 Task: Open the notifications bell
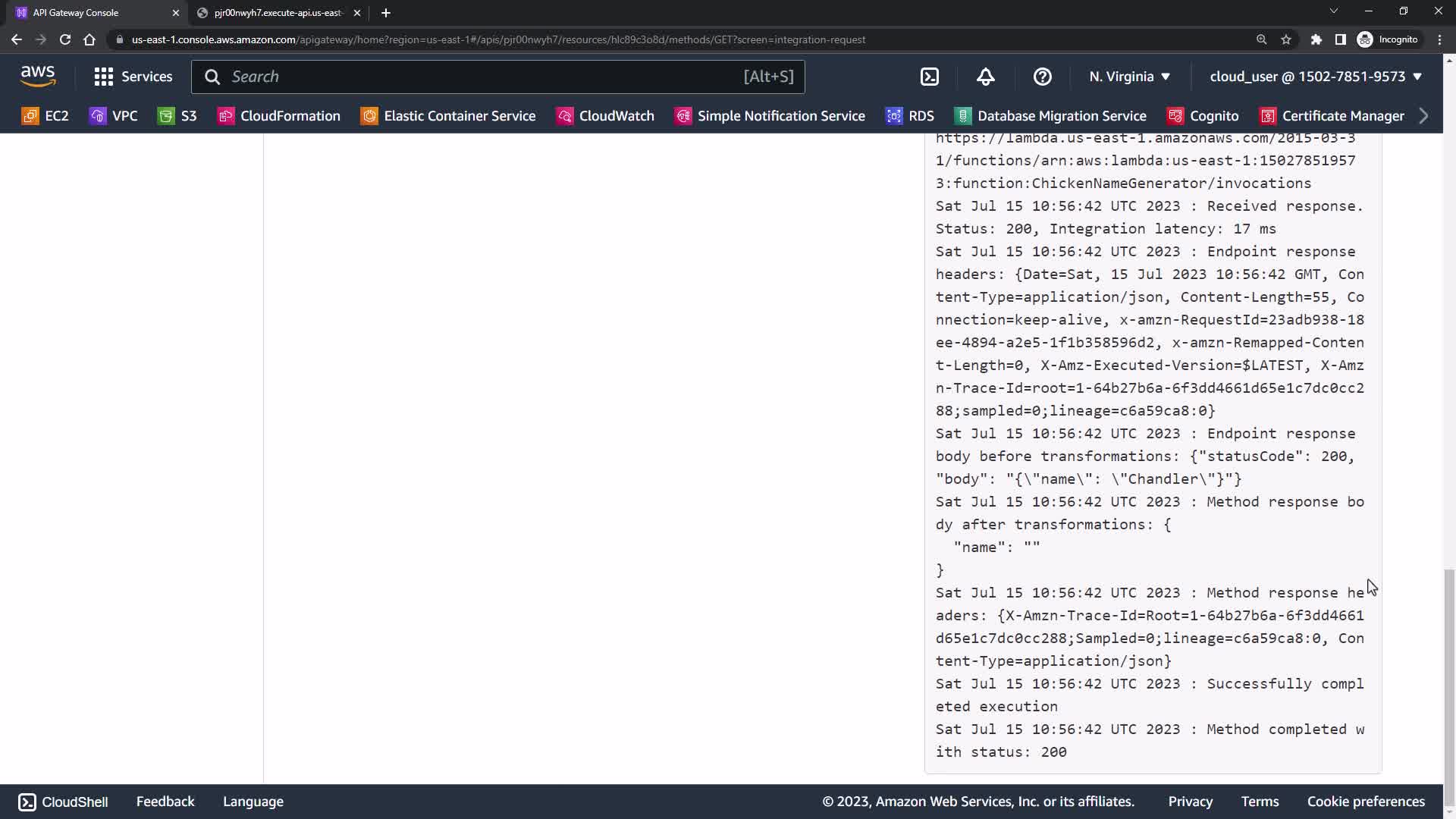pos(986,77)
